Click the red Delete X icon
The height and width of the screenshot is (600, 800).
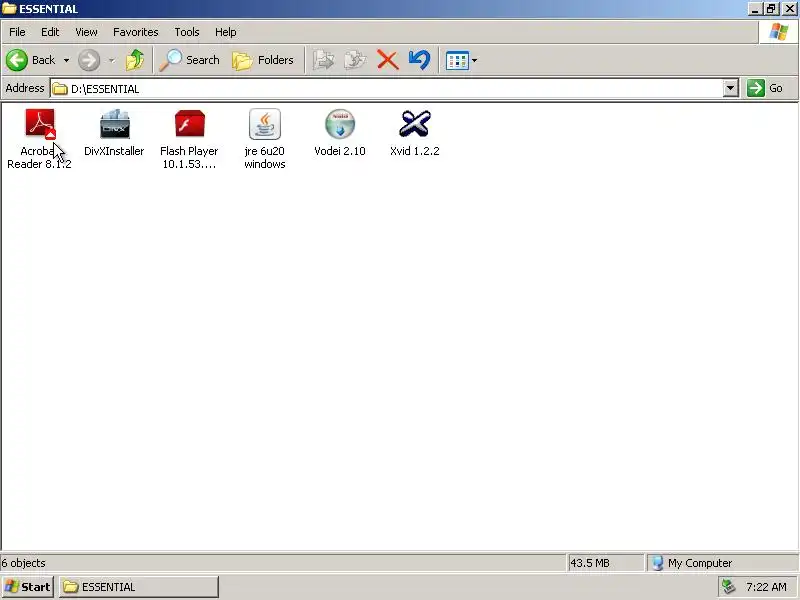388,60
